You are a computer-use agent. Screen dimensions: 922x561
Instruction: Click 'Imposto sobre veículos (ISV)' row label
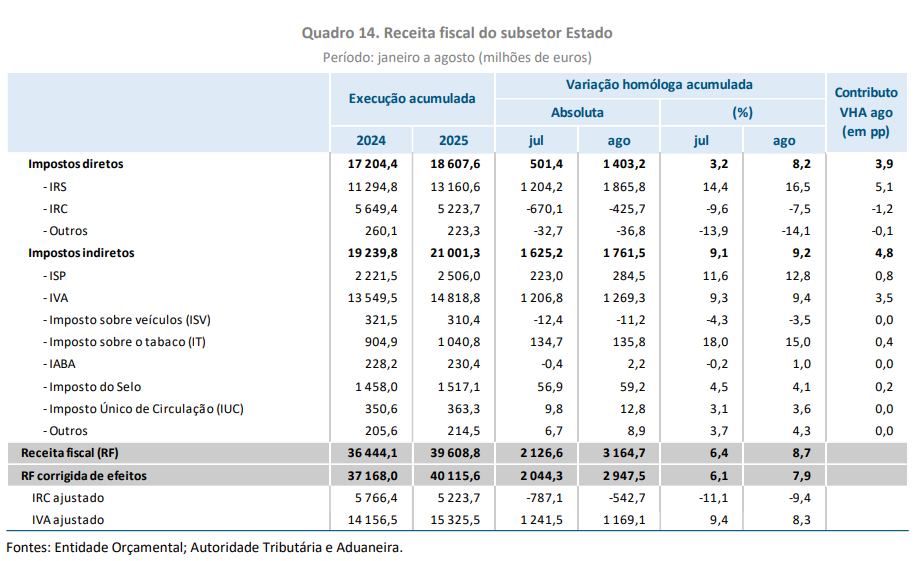127,319
